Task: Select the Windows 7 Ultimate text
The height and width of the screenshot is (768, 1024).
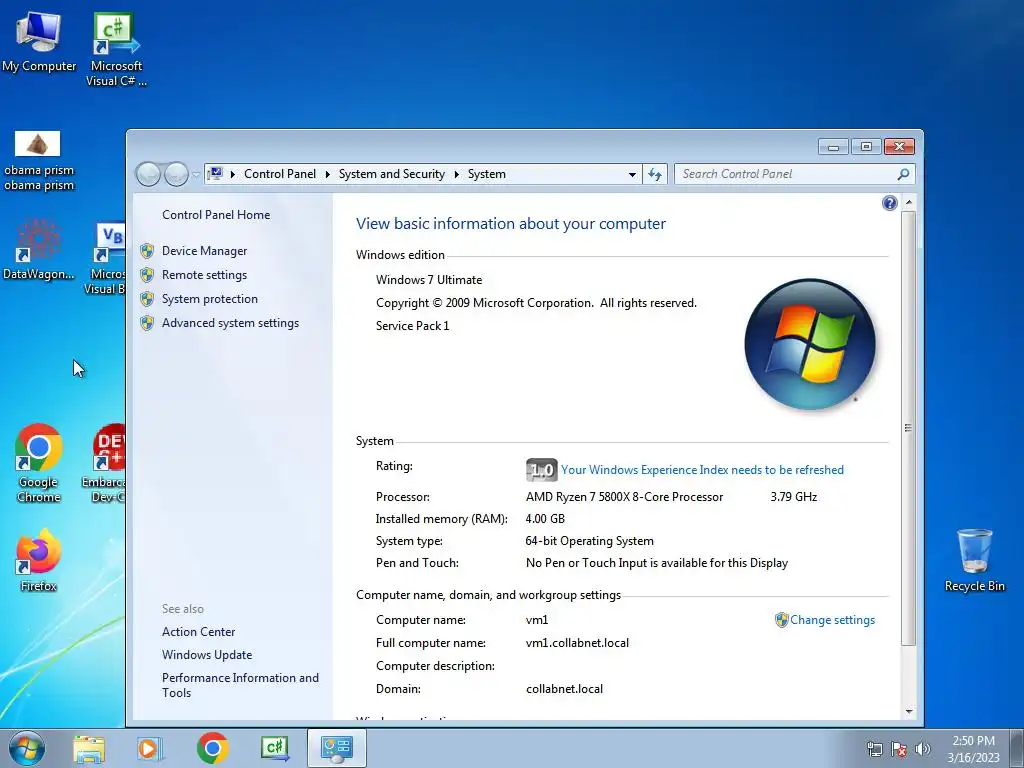Action: (x=429, y=280)
